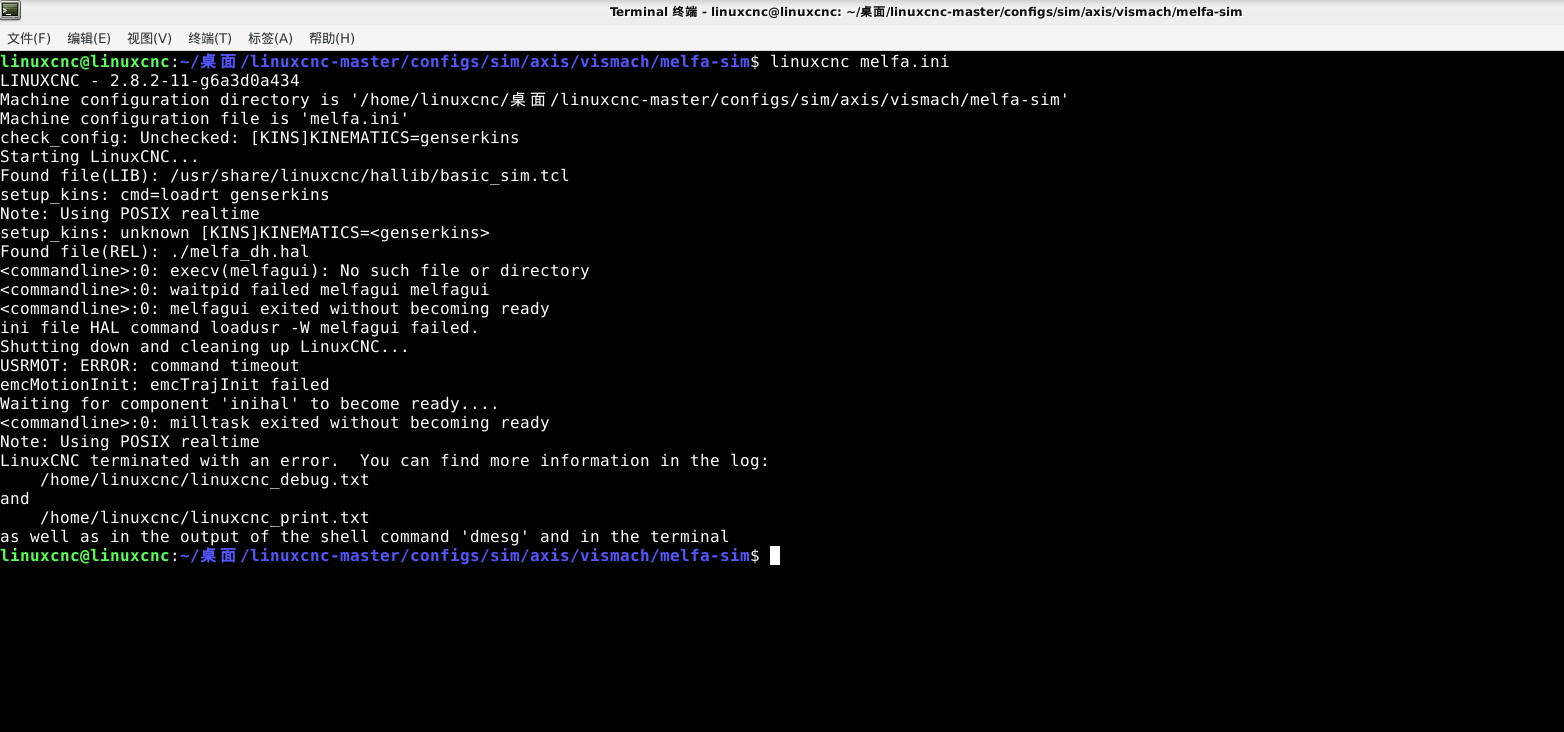The width and height of the screenshot is (1564, 732).
Task: Click the path '/home/linuxcnc/linuxcnc_print.txt'
Action: click(205, 518)
